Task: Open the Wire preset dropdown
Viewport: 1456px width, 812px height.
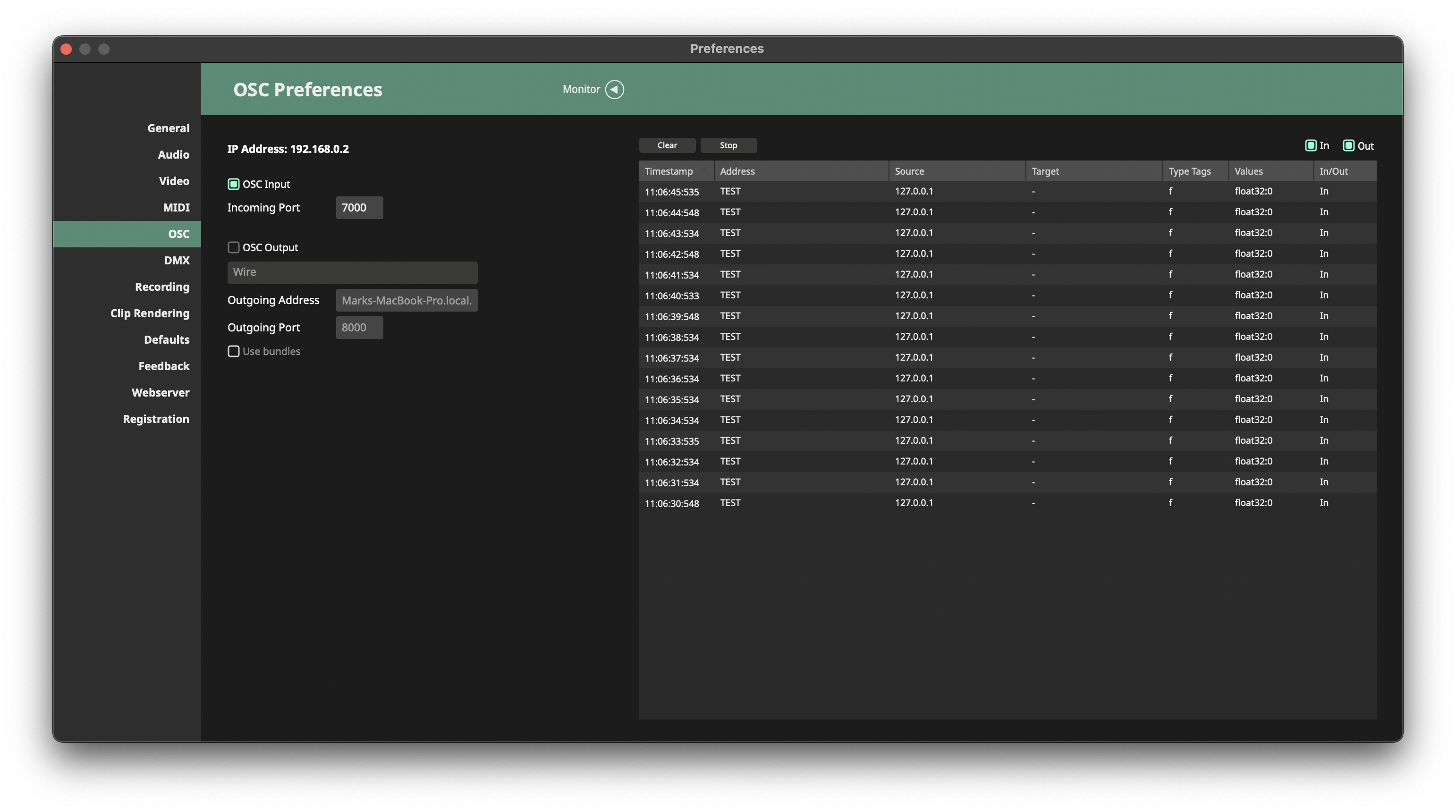Action: click(352, 272)
